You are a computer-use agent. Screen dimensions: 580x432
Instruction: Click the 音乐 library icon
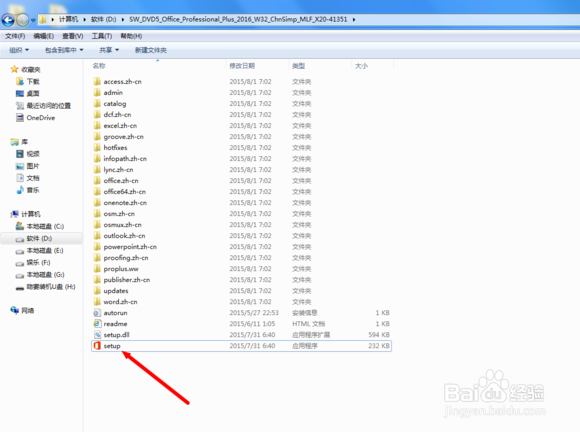click(x=20, y=190)
